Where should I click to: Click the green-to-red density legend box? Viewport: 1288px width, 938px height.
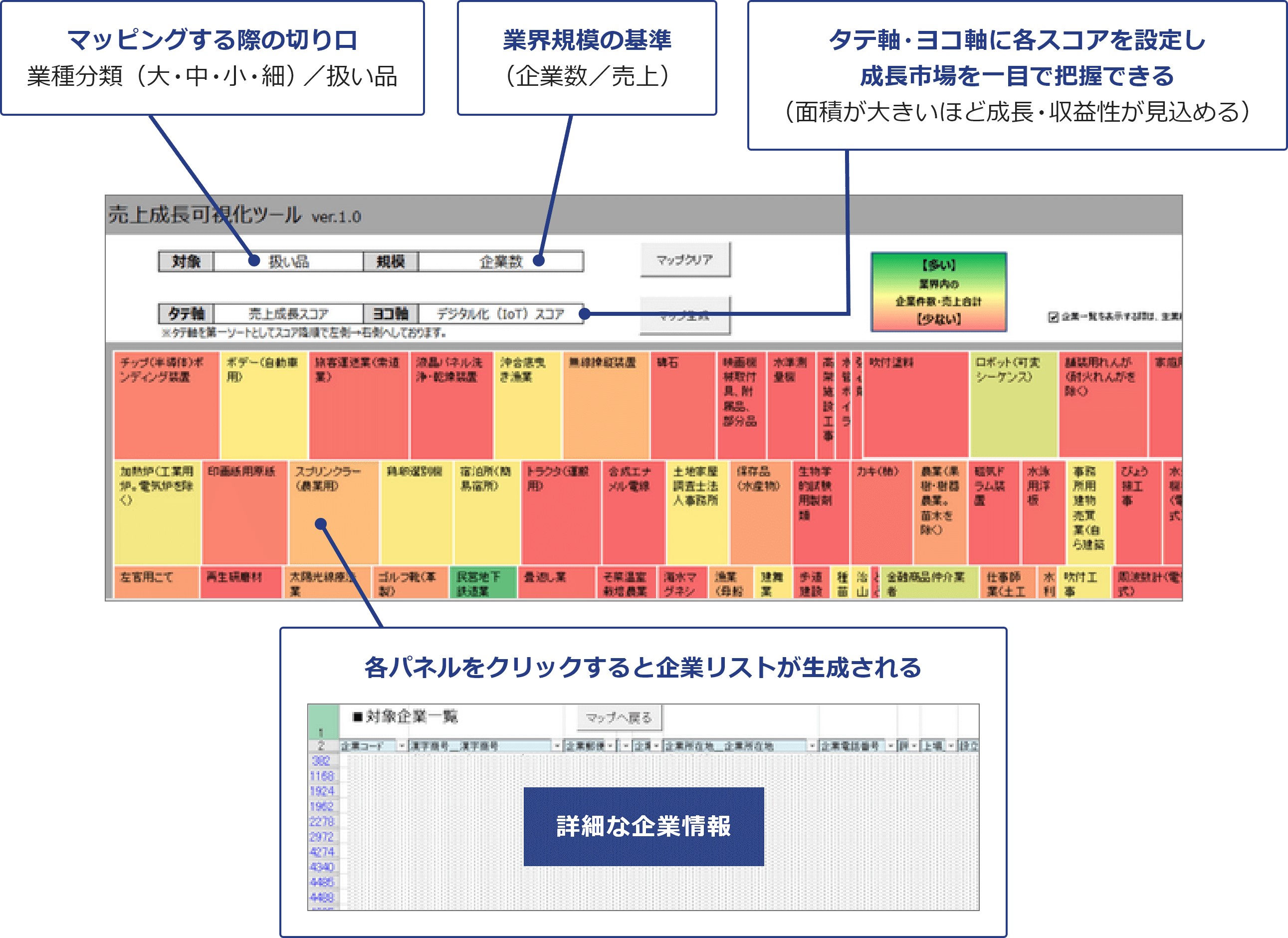point(938,292)
